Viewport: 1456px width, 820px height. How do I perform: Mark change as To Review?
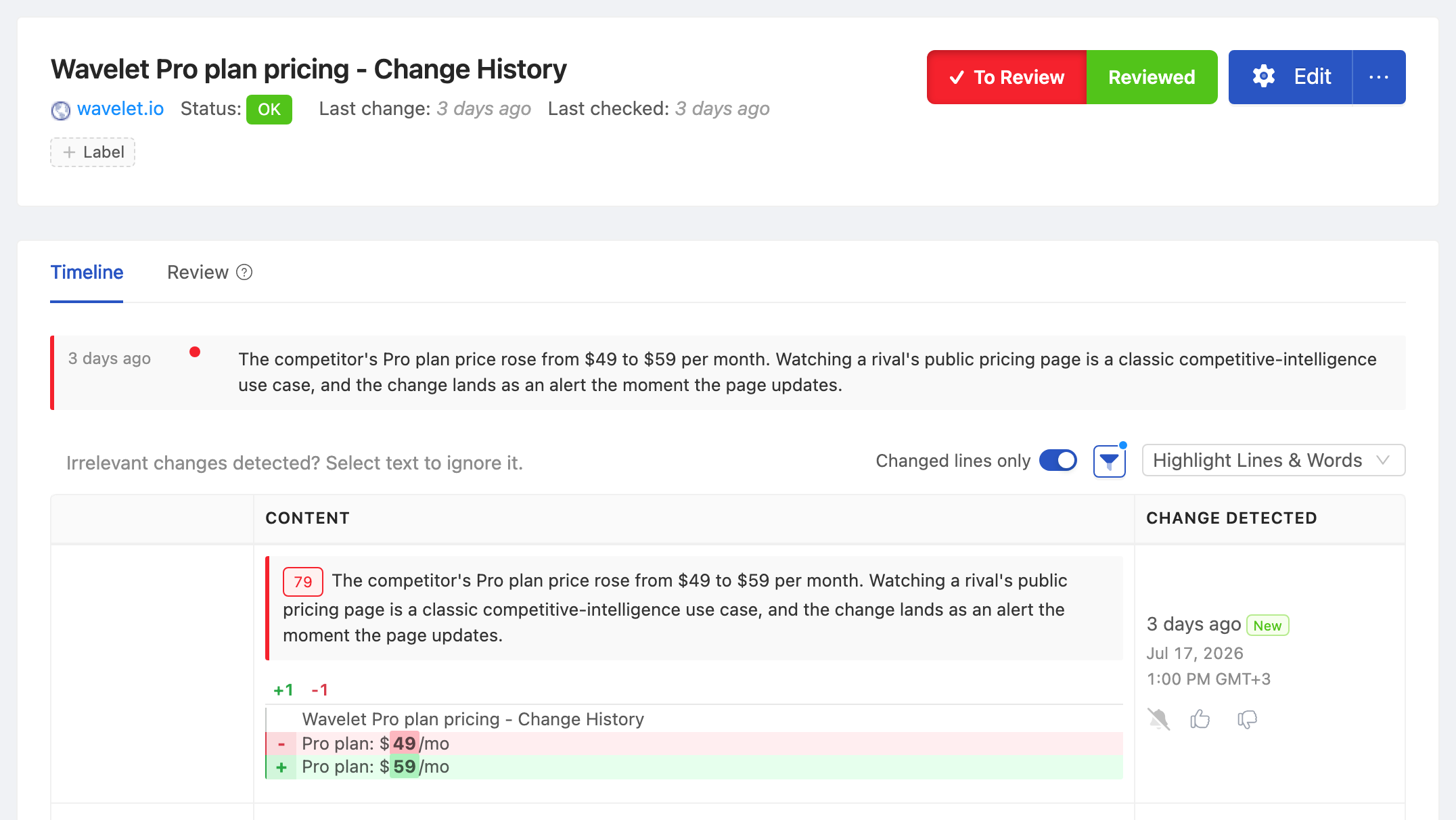[1007, 77]
